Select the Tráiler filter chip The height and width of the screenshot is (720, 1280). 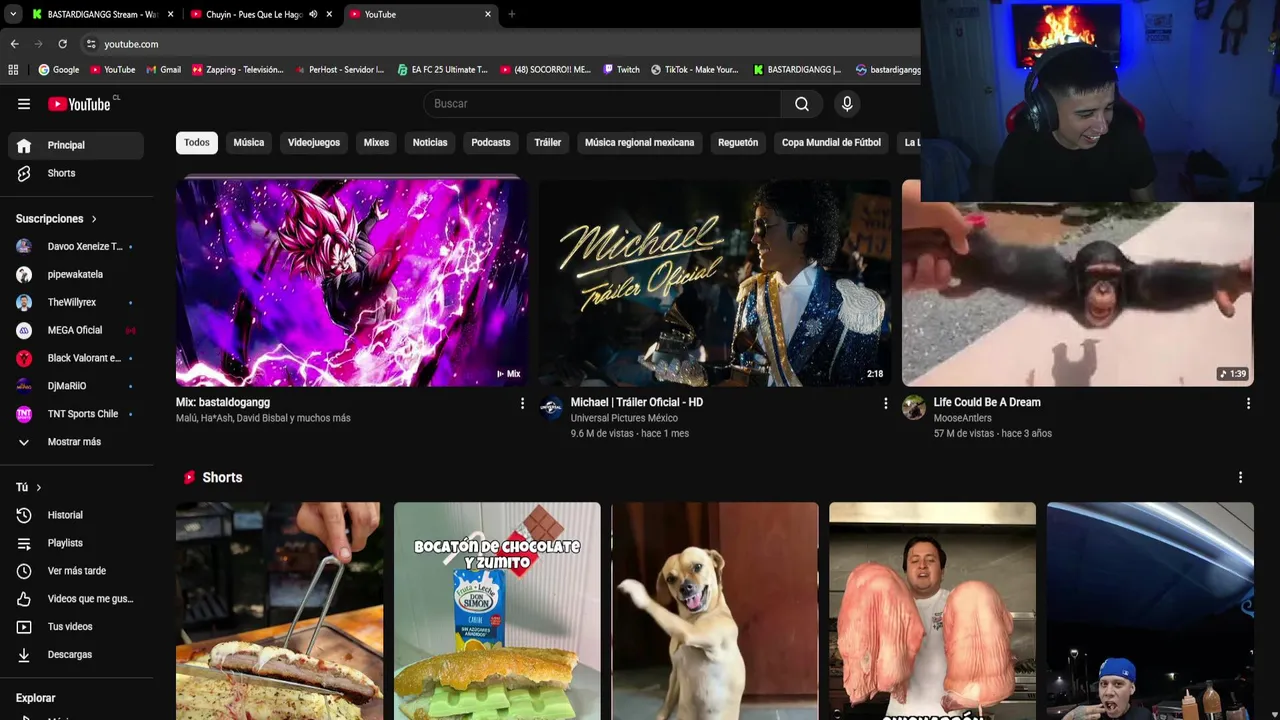tap(548, 143)
